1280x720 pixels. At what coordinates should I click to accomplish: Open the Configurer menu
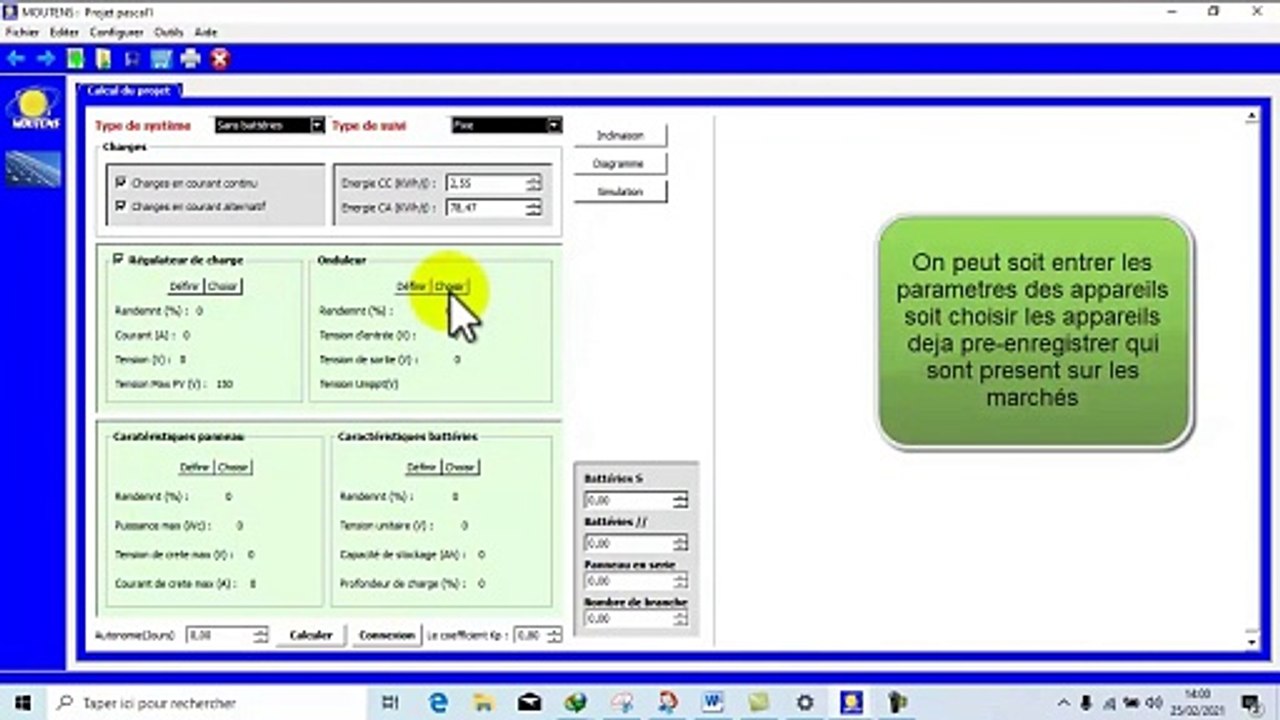coord(117,32)
